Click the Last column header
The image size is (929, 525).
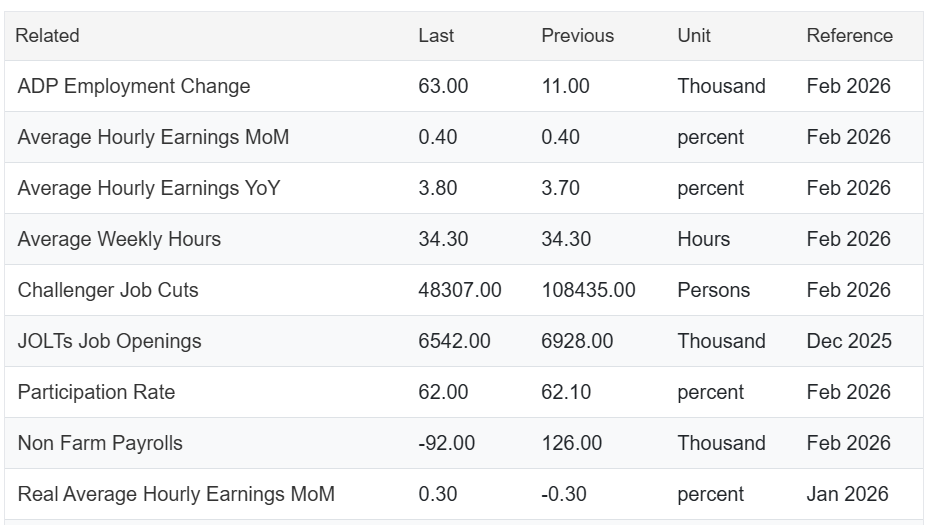coord(436,36)
